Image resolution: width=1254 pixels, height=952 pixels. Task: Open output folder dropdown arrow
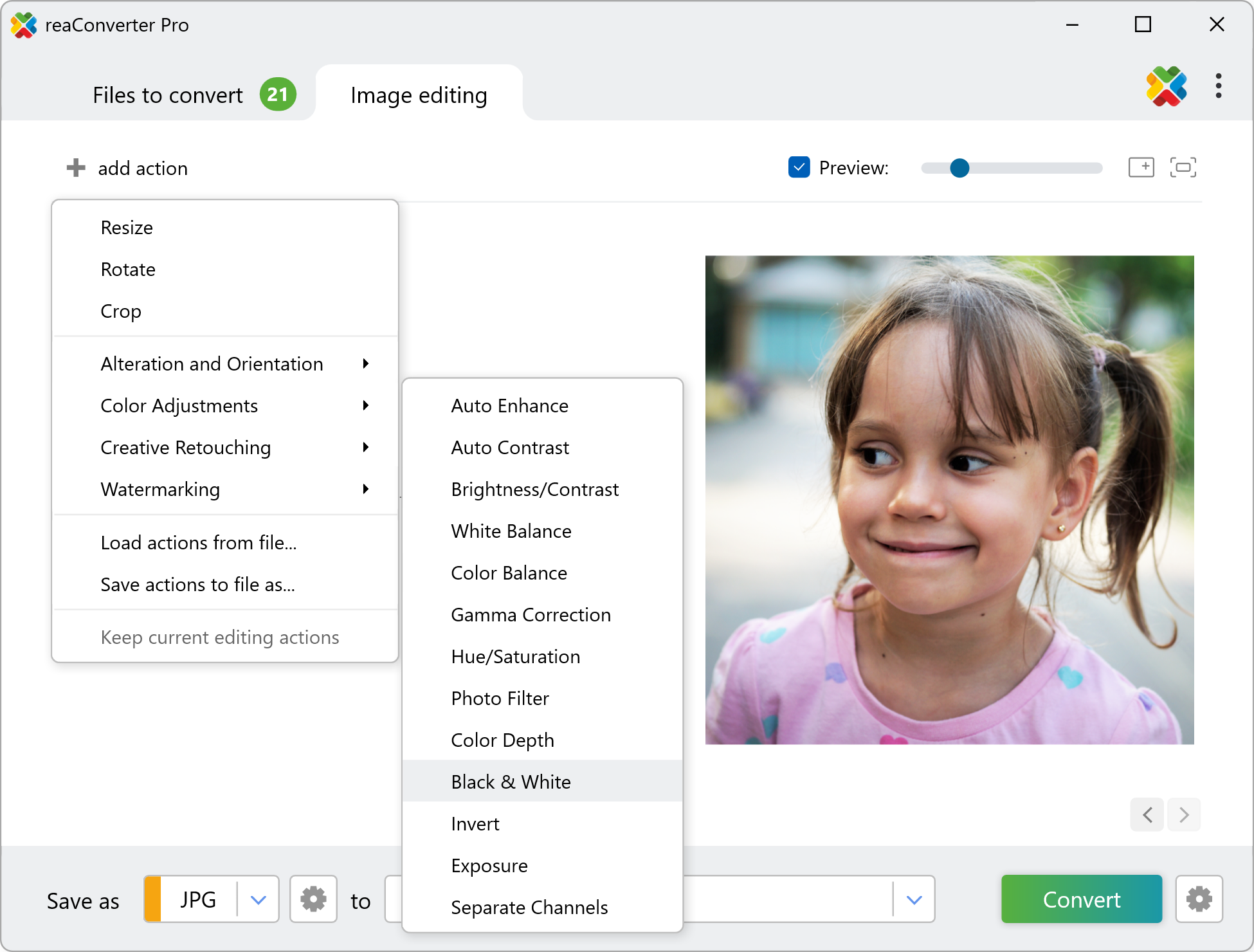point(914,899)
